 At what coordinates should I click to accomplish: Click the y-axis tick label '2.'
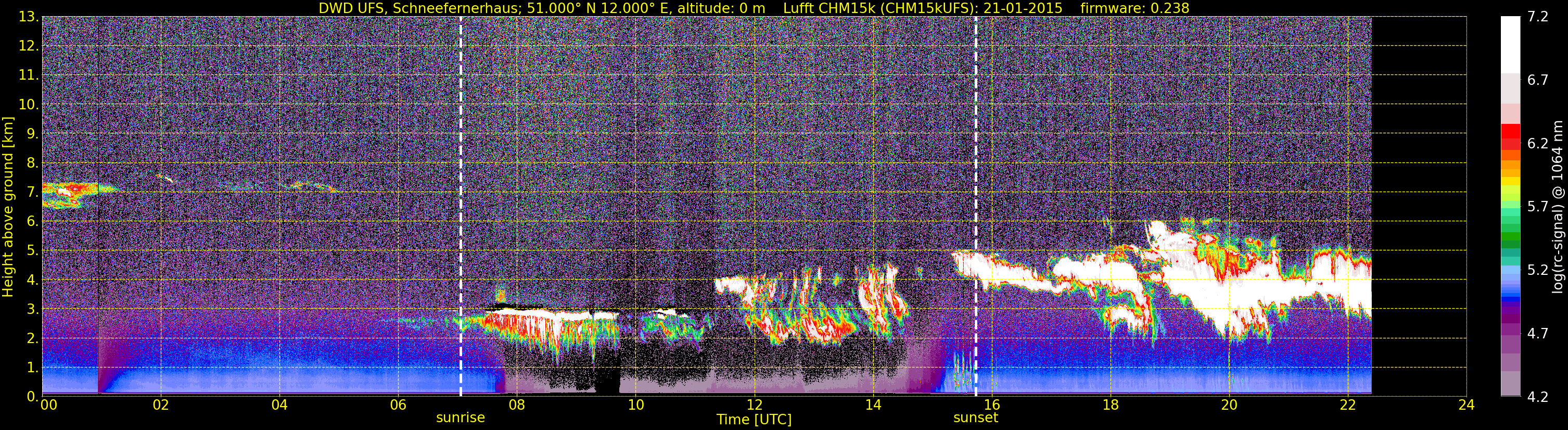point(32,338)
